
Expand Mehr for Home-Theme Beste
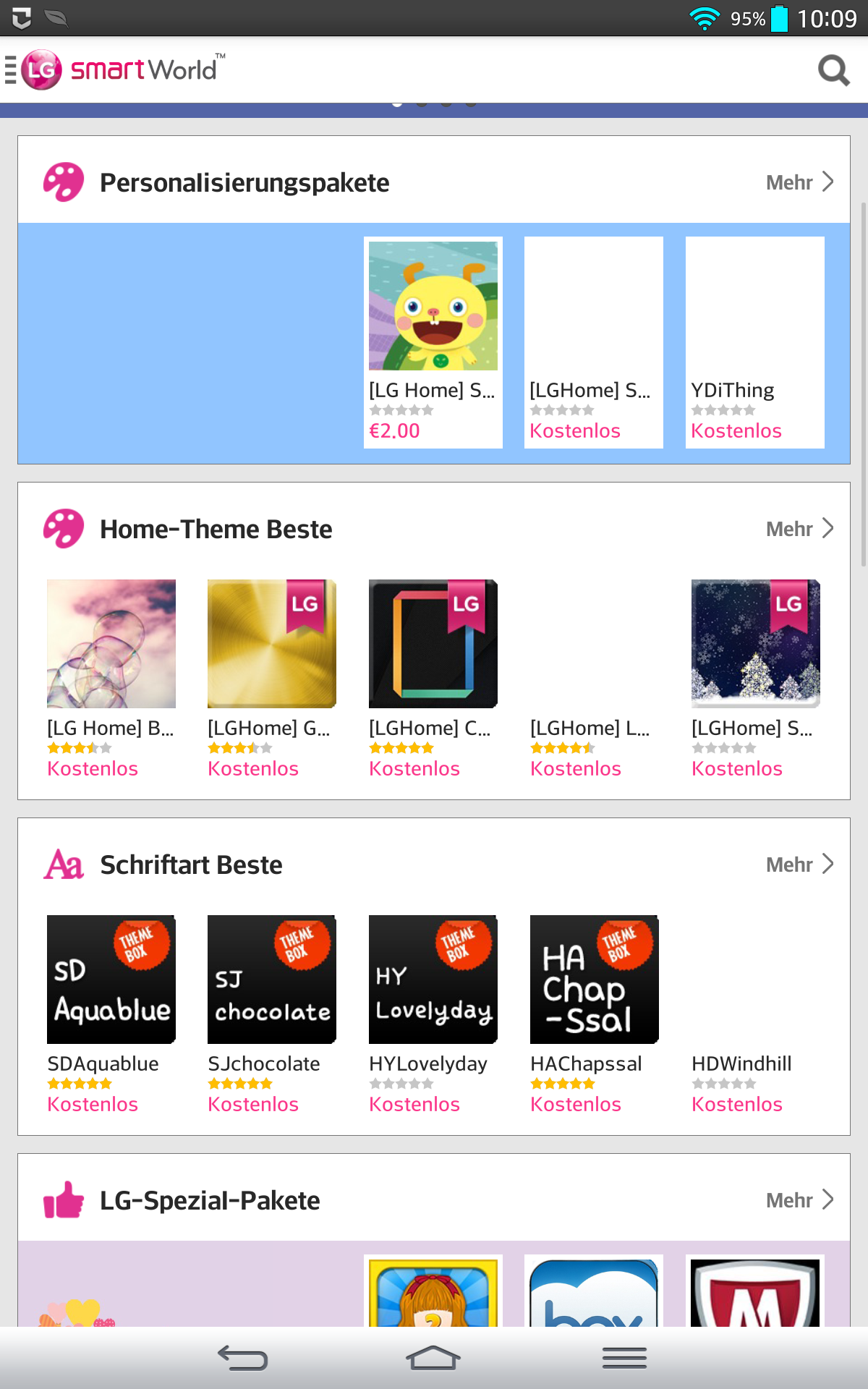point(800,529)
